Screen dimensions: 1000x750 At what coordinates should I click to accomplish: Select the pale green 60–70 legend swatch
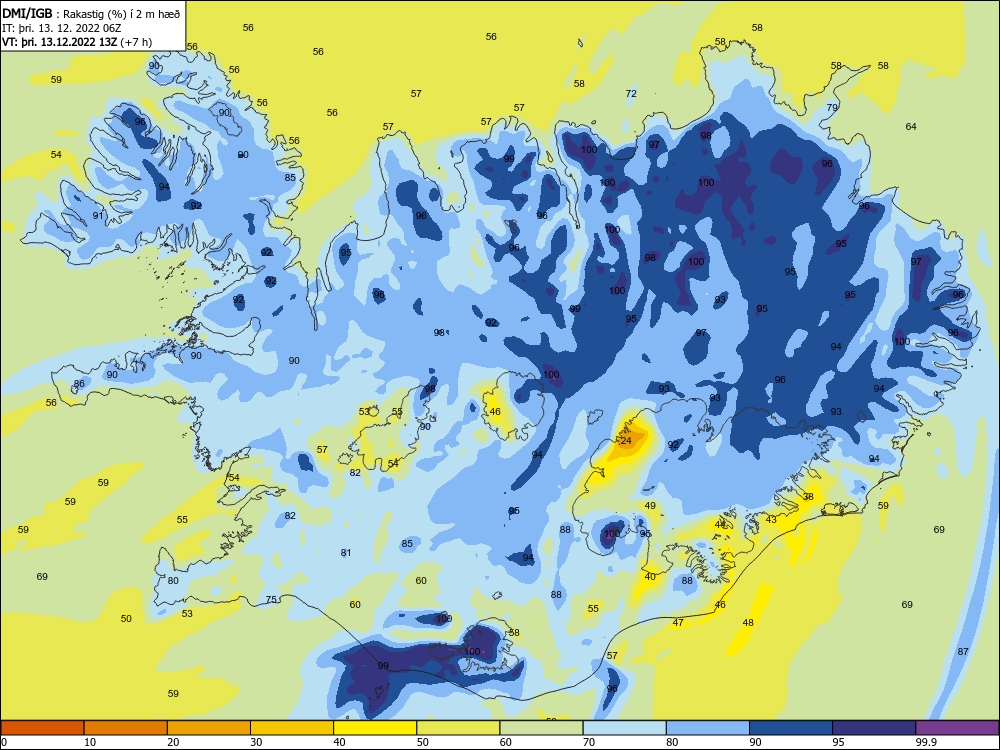coord(541,728)
